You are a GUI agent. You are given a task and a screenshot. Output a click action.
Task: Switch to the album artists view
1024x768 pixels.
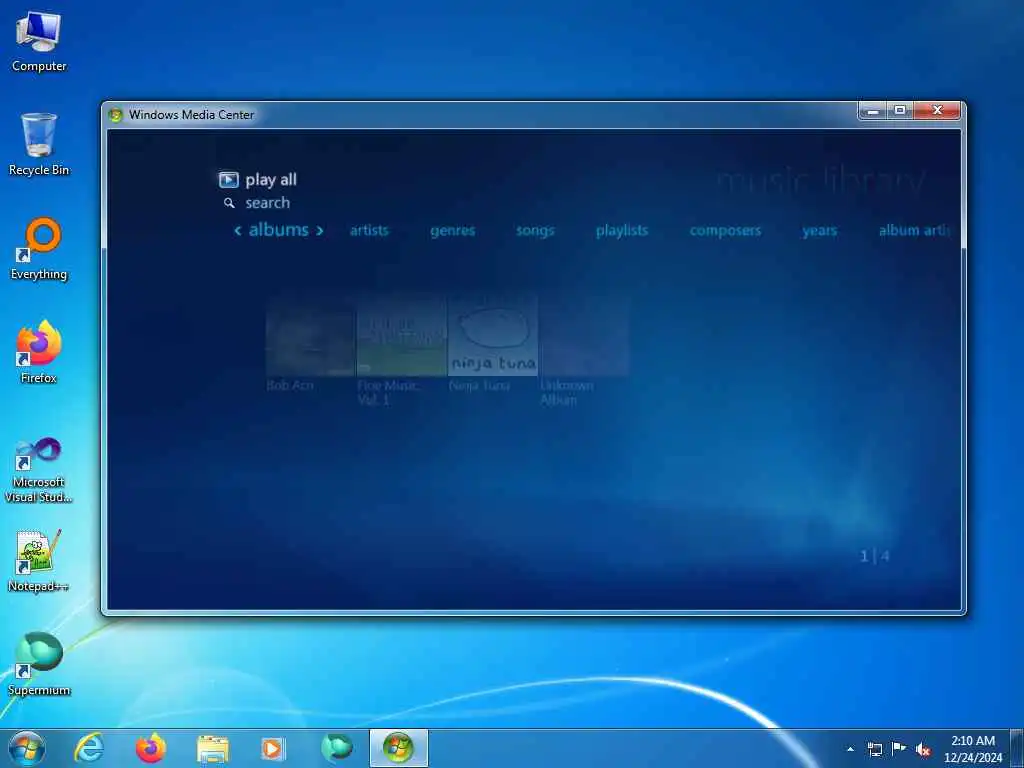click(914, 231)
